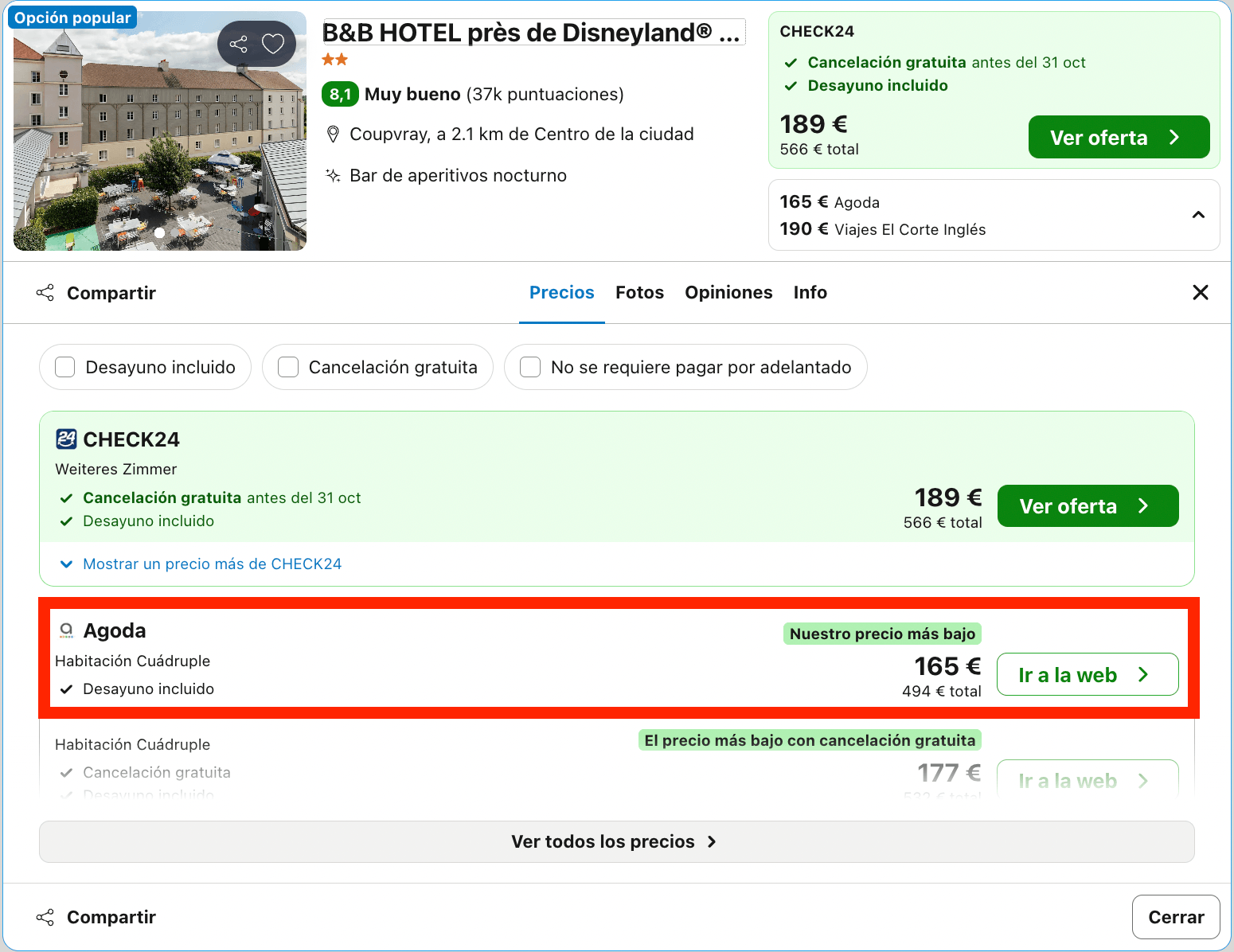Click the 37k puntuaciones text
1234x952 pixels.
click(545, 95)
